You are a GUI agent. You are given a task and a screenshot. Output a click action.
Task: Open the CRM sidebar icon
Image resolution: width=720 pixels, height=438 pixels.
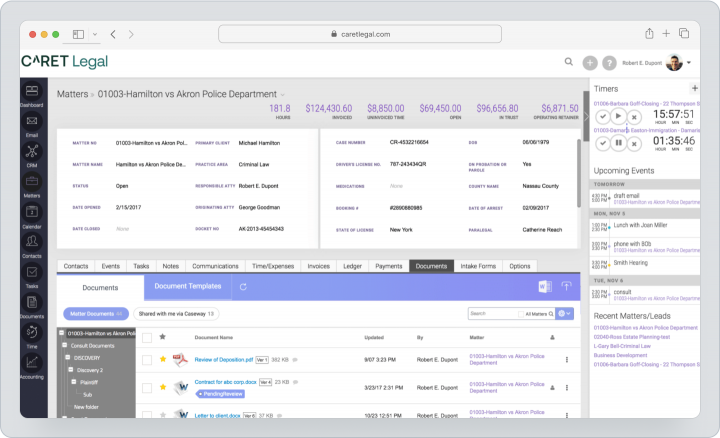pos(32,155)
